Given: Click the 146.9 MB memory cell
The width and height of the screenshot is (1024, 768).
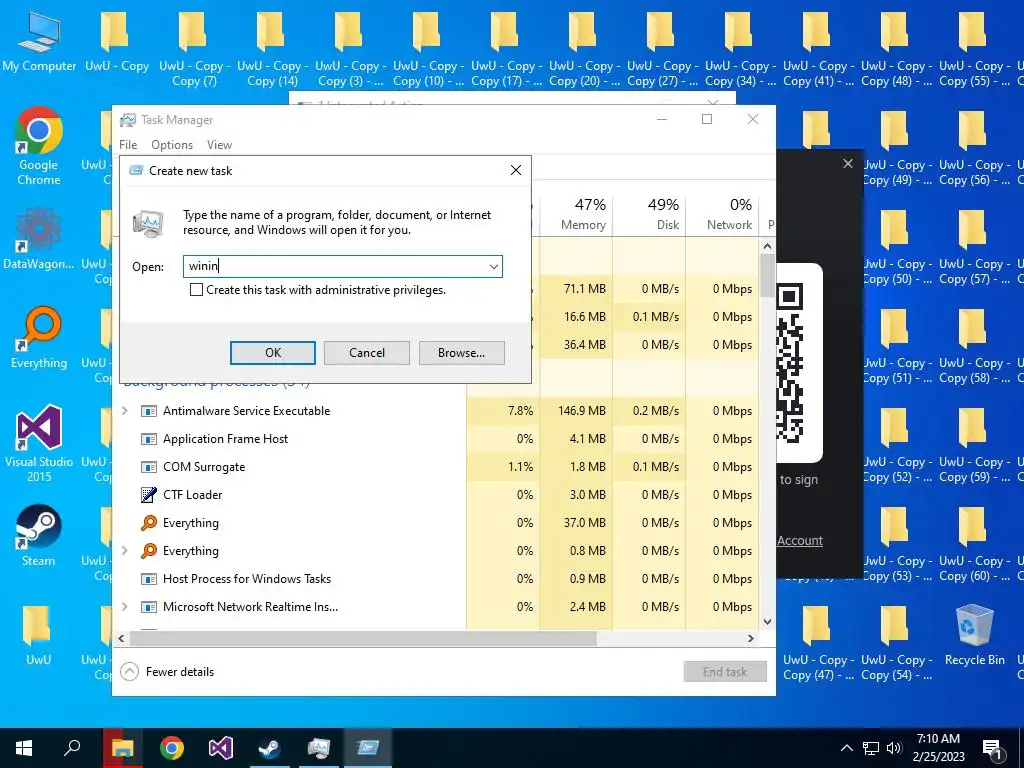Looking at the screenshot, I should 576,411.
